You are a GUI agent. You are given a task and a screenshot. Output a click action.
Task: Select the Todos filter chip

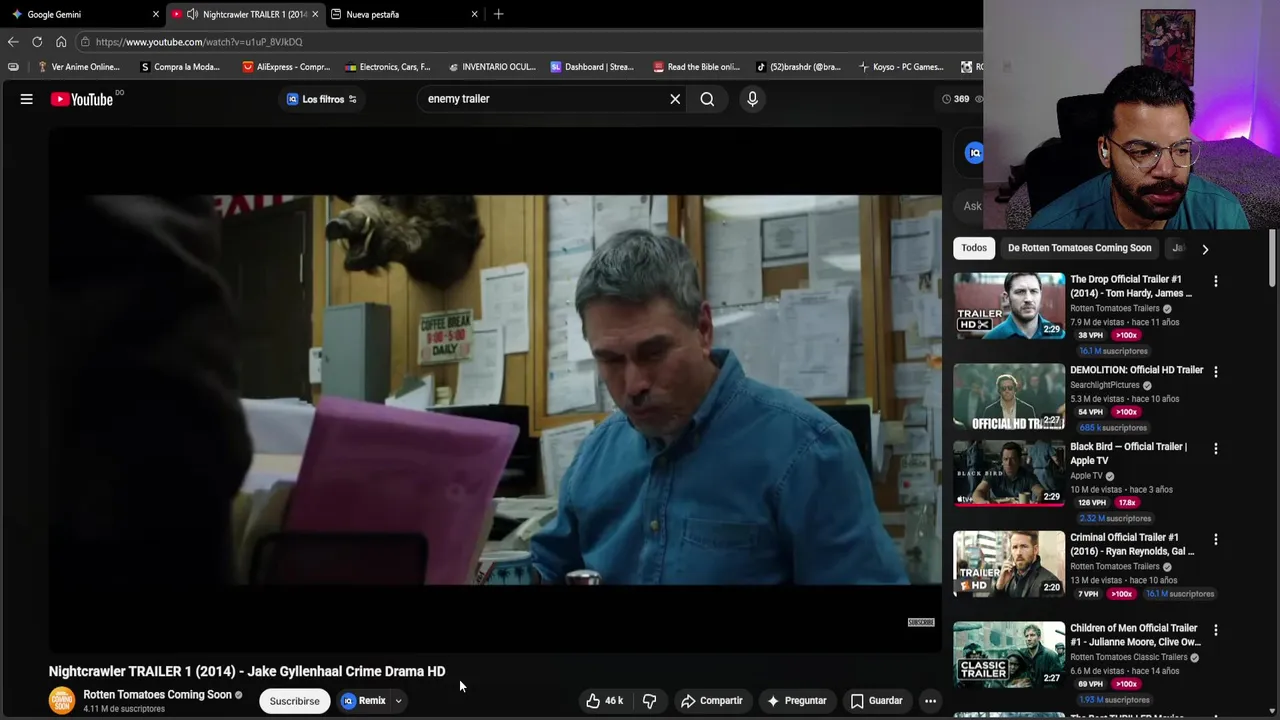click(974, 248)
